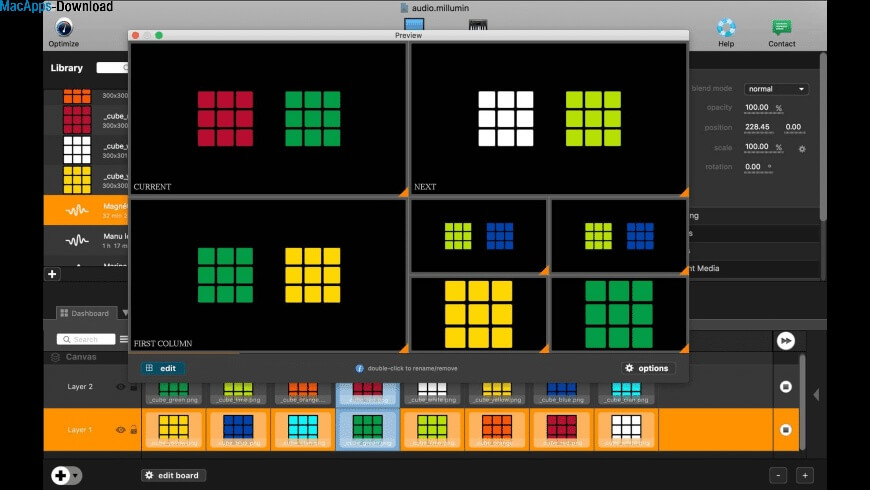Open the blend mode dropdown

point(775,89)
